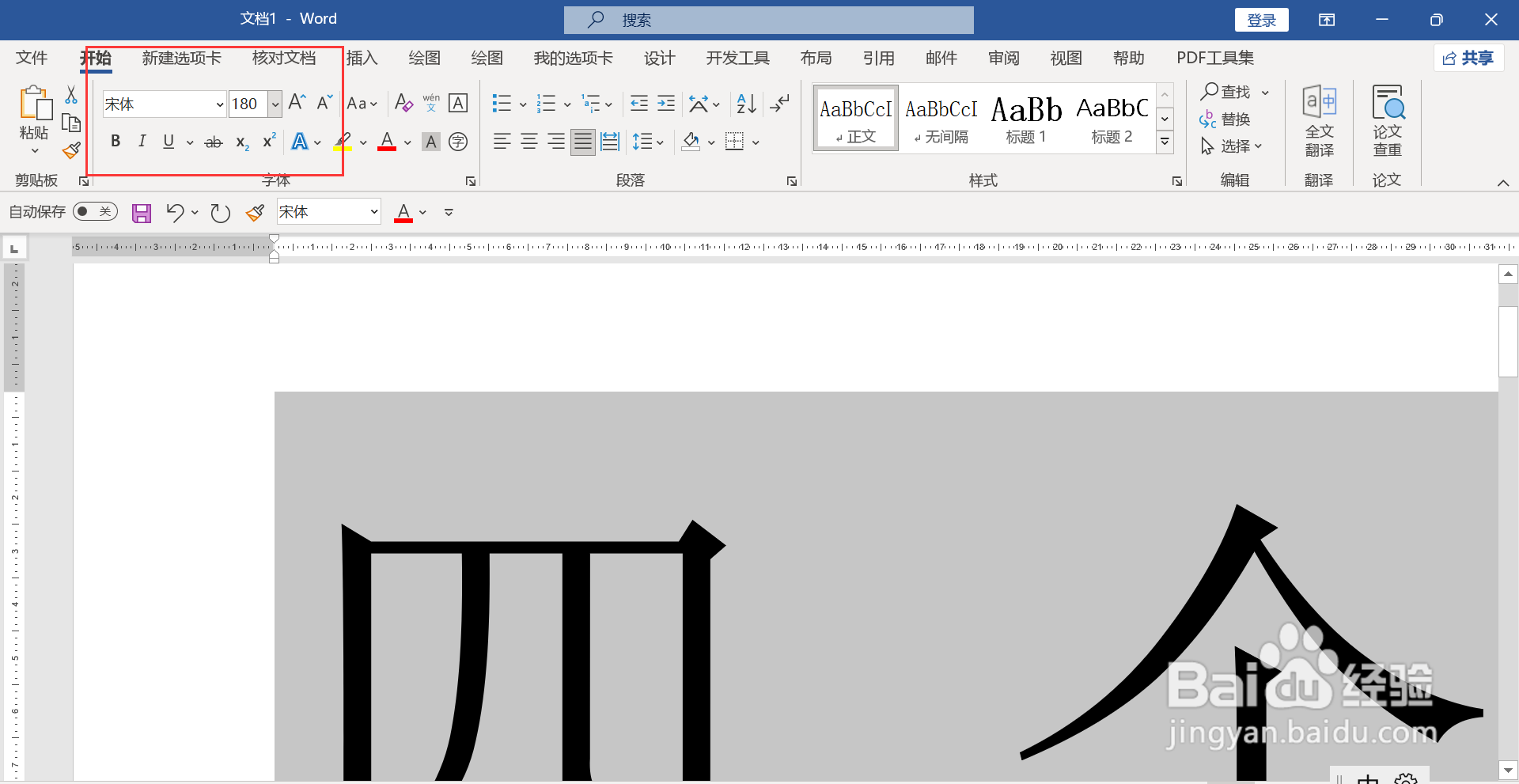Toggle Bold formatting
This screenshot has height=784, width=1519.
pos(116,142)
